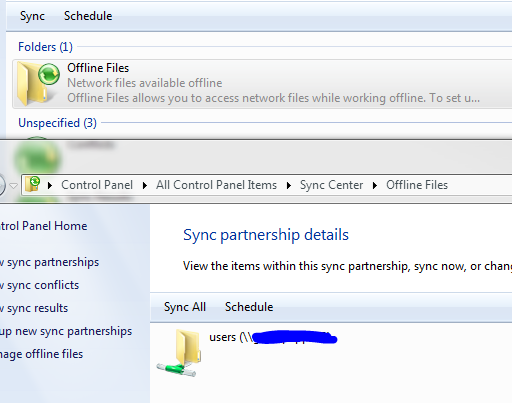
Task: Select the users network folder icon
Action: (179, 353)
